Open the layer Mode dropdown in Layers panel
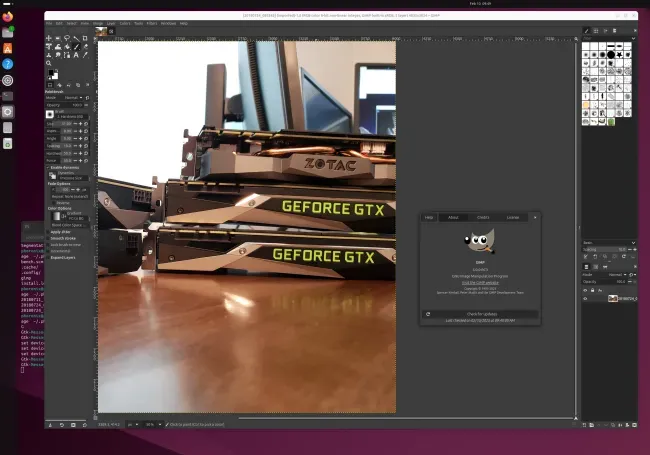Screen dimensions: 650x455 [x=617, y=275]
